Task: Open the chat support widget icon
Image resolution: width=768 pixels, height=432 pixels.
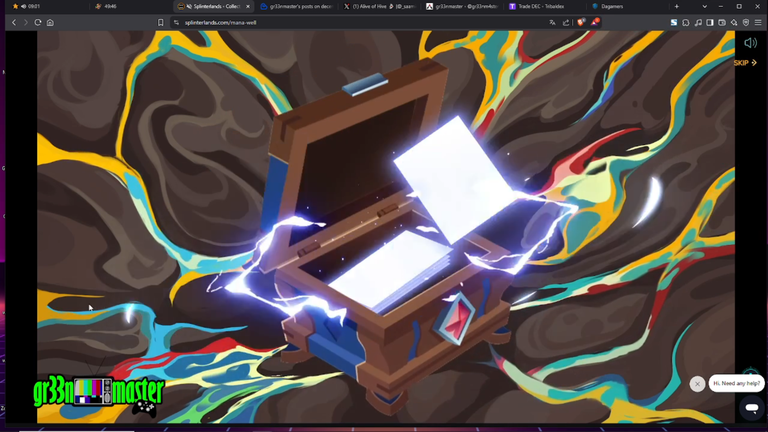Action: (752, 408)
